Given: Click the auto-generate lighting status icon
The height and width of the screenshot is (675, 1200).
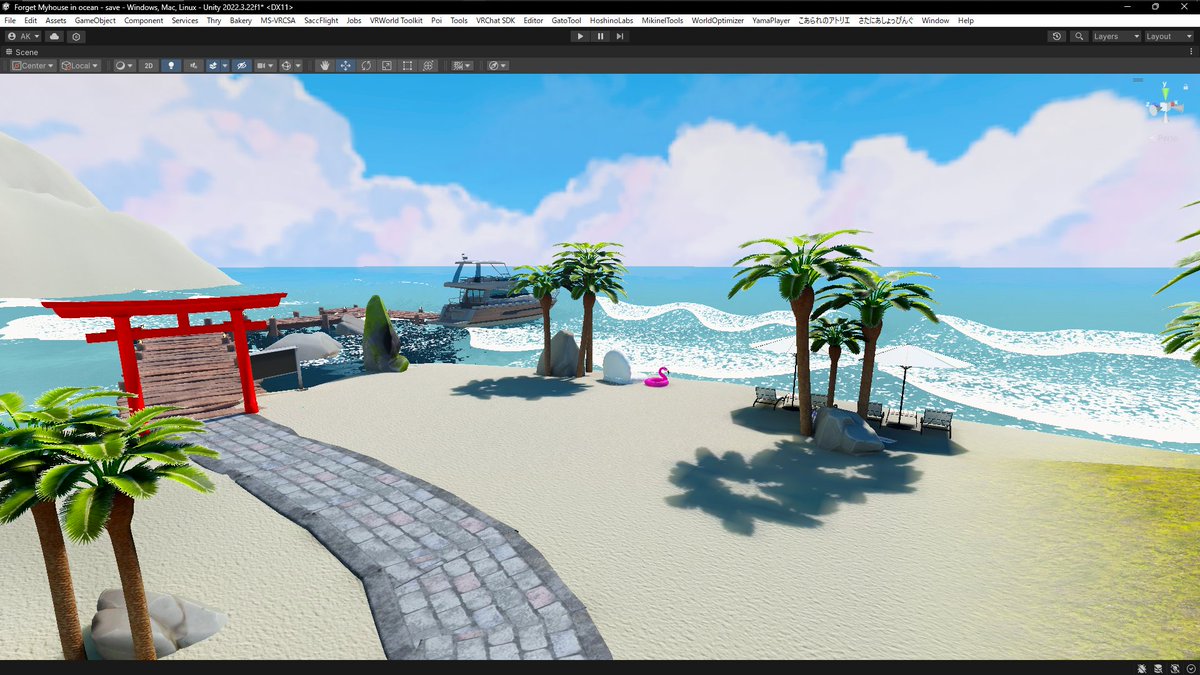Looking at the screenshot, I should (x=1174, y=668).
